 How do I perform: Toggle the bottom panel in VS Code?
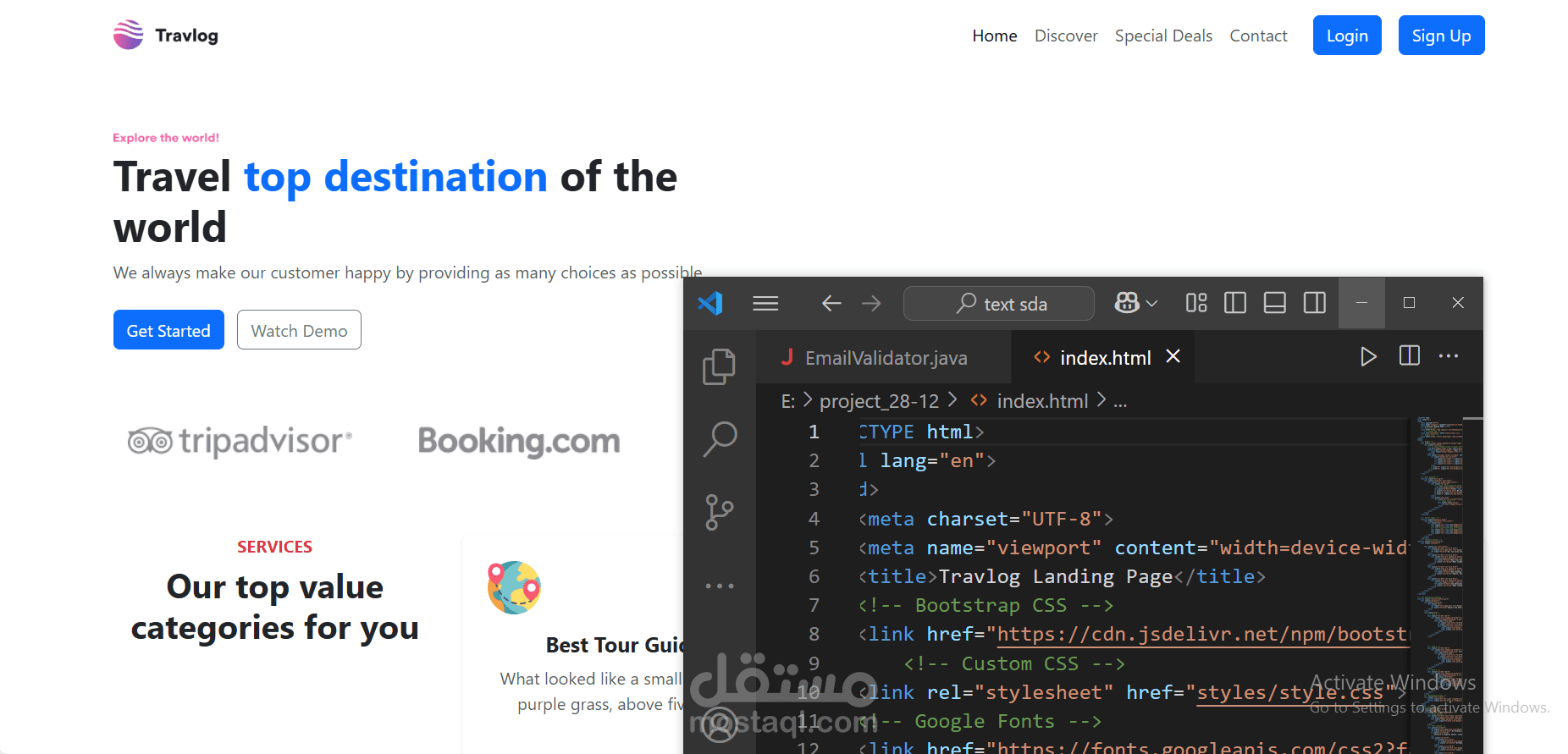[1275, 303]
